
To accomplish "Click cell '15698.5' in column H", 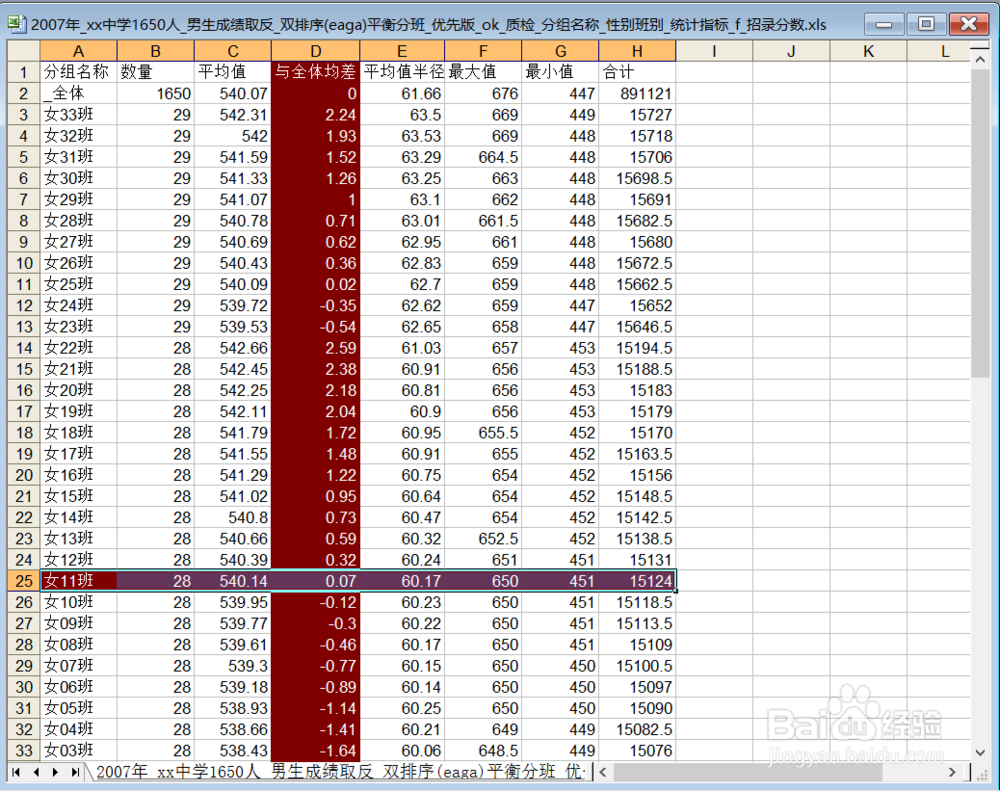I will tap(637, 178).
